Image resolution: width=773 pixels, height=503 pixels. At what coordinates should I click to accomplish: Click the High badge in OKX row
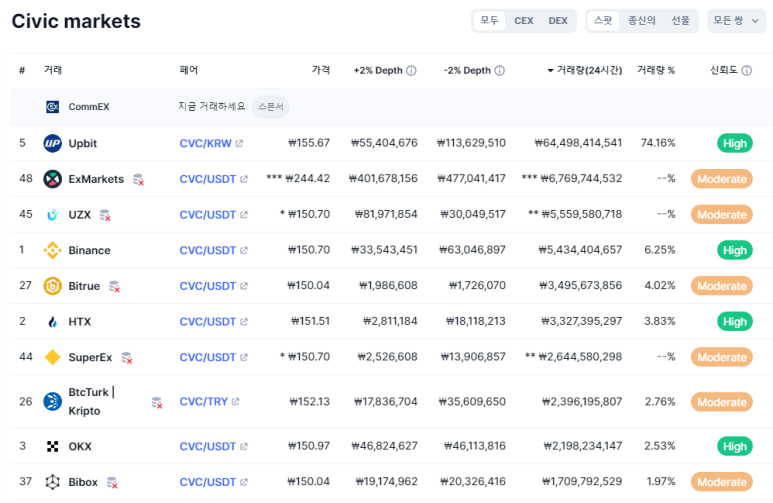pos(735,446)
